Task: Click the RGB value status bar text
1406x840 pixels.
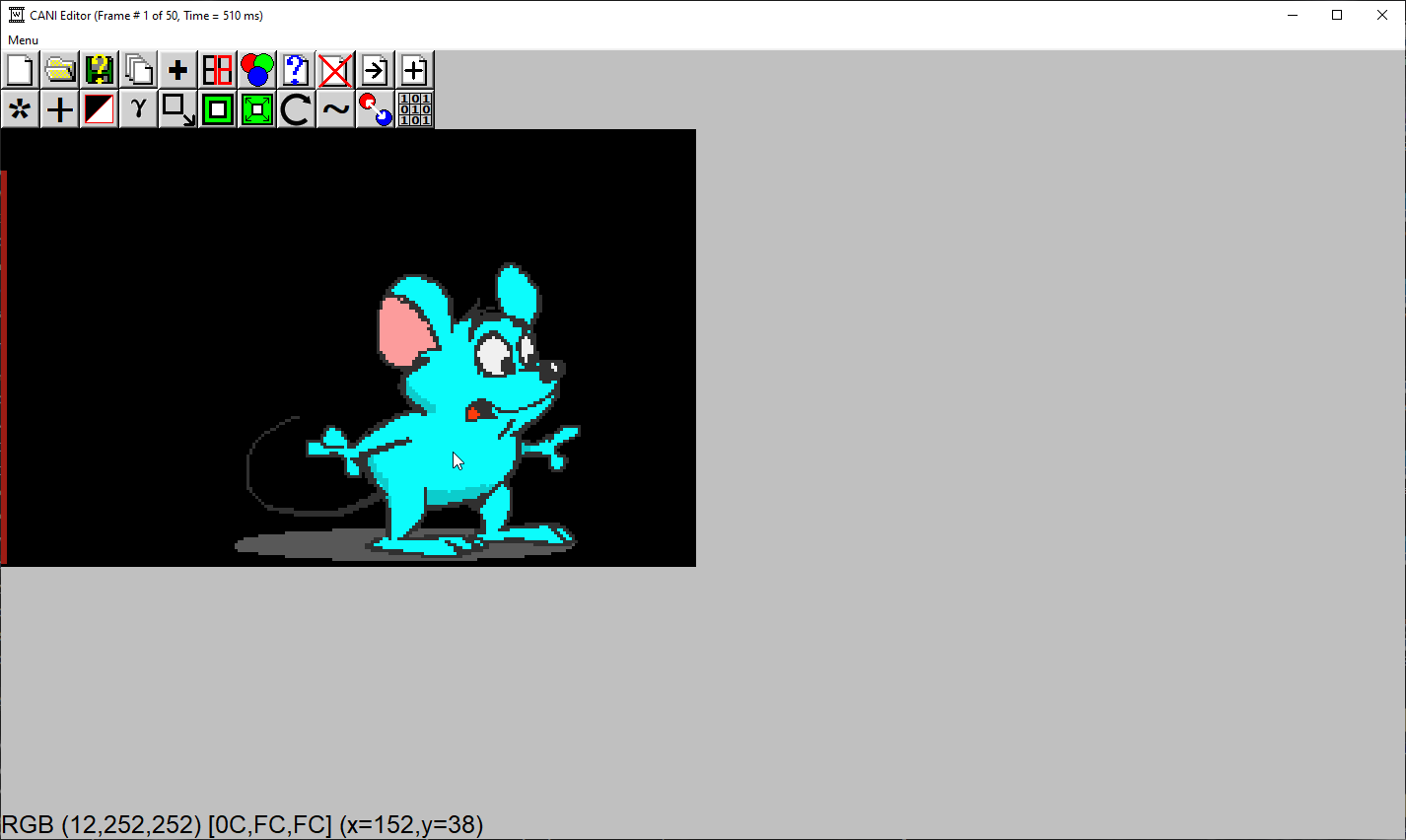Action: coord(243,824)
